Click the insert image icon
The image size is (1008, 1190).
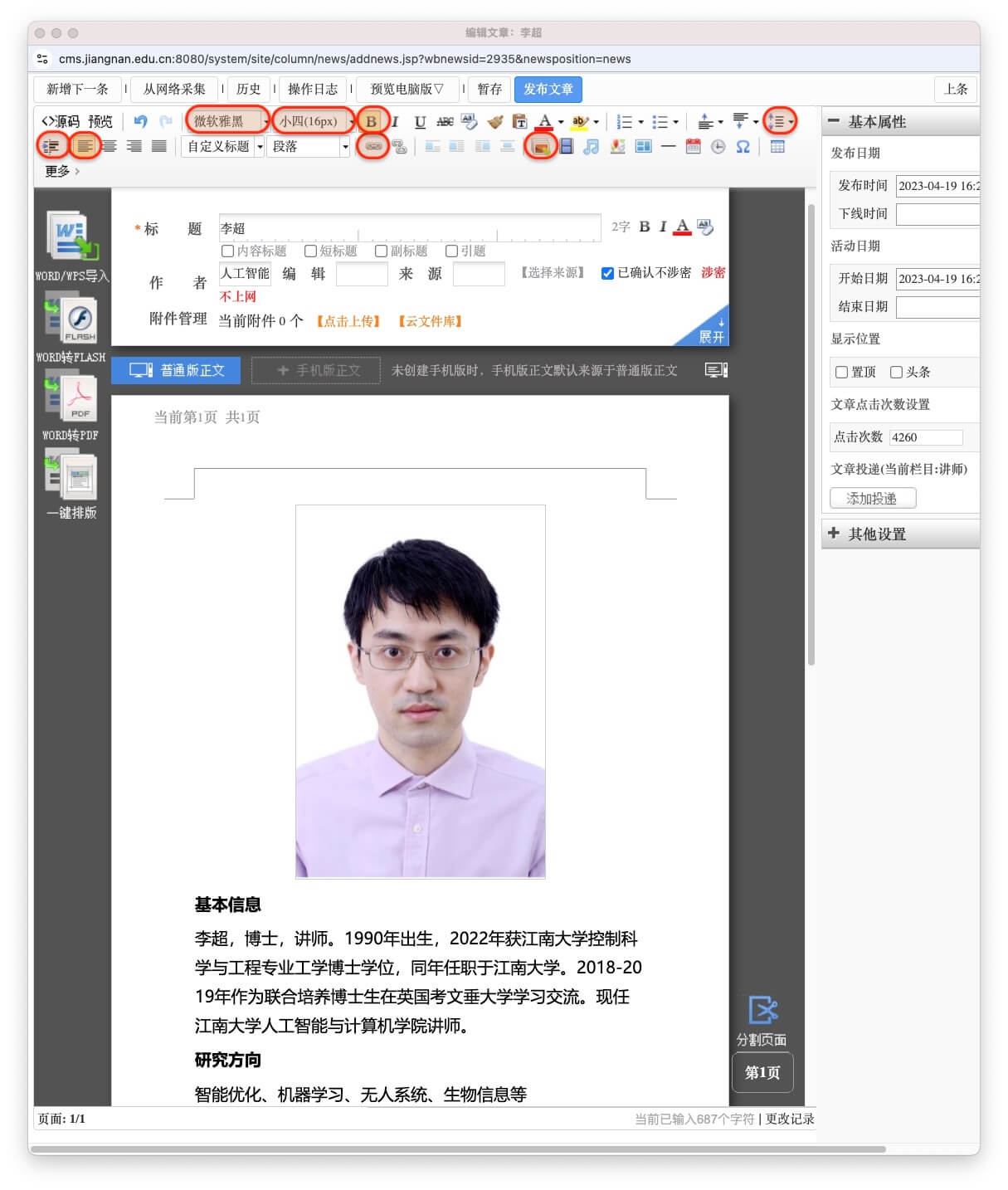[x=540, y=147]
